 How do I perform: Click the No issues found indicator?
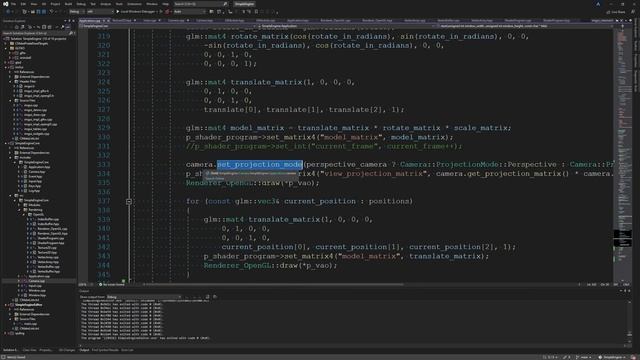click(x=111, y=284)
